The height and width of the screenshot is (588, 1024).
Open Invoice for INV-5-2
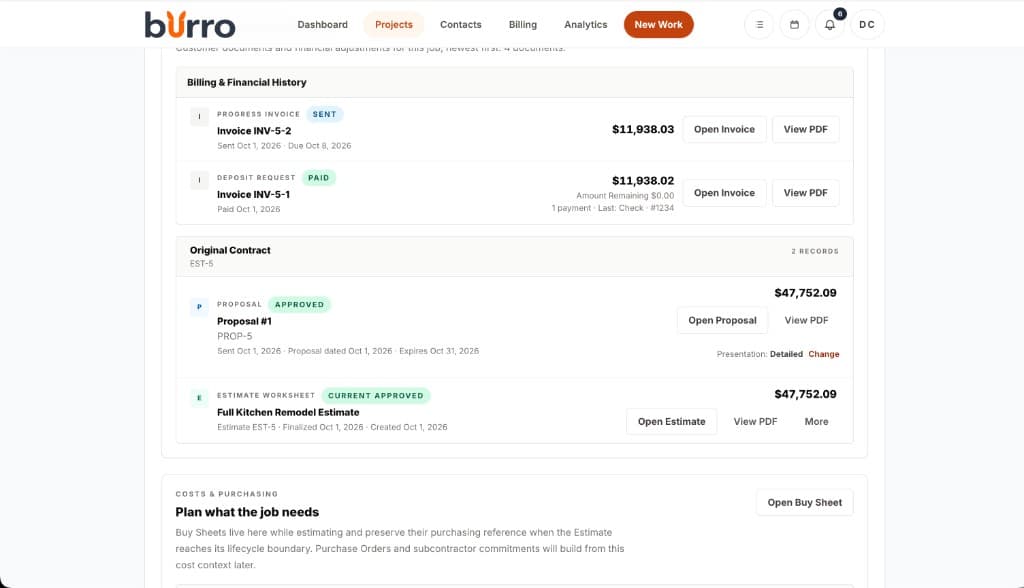tap(724, 129)
